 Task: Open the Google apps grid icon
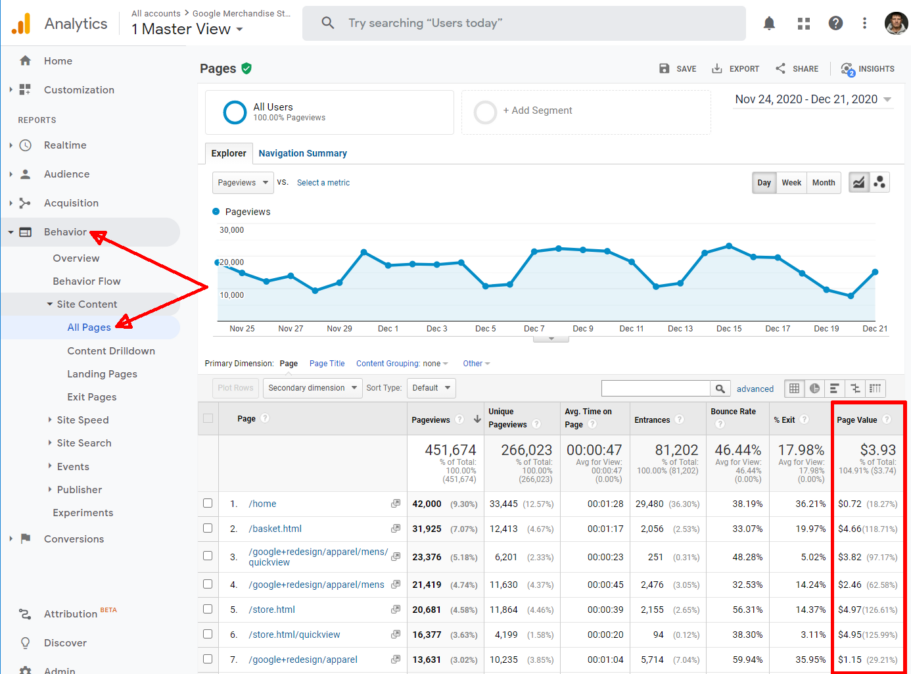click(803, 22)
